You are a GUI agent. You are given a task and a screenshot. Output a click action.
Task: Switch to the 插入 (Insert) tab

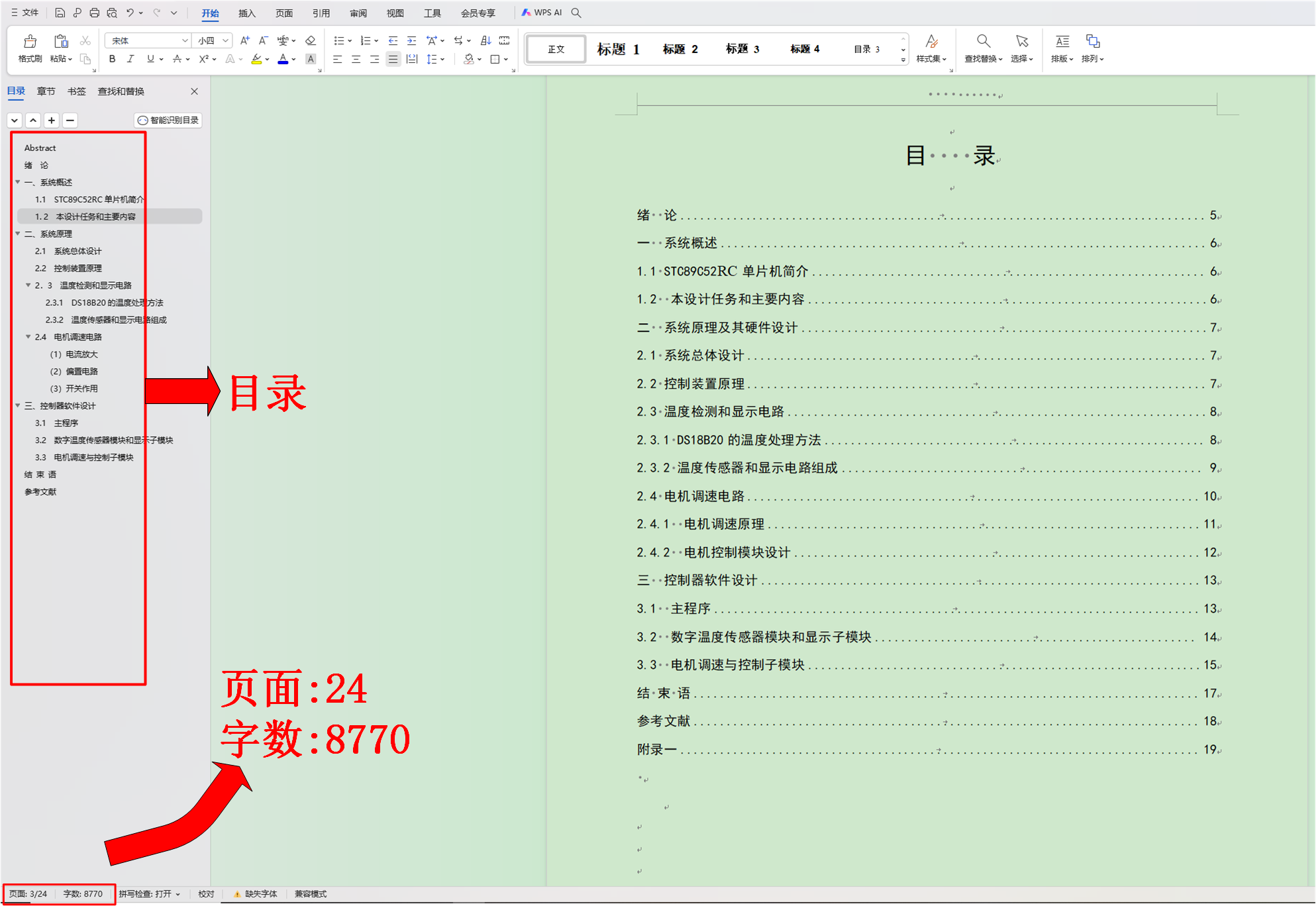point(247,13)
